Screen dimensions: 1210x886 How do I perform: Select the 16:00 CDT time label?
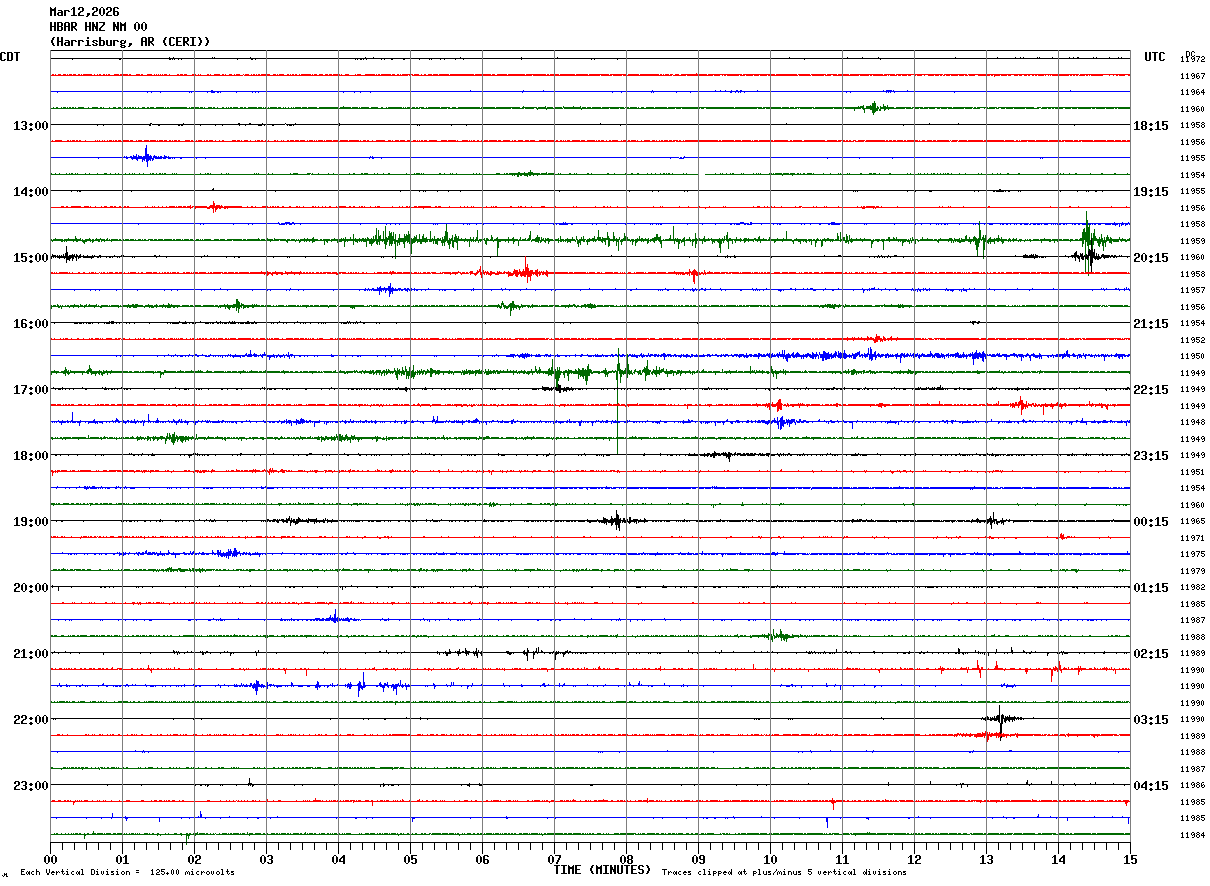tap(30, 324)
